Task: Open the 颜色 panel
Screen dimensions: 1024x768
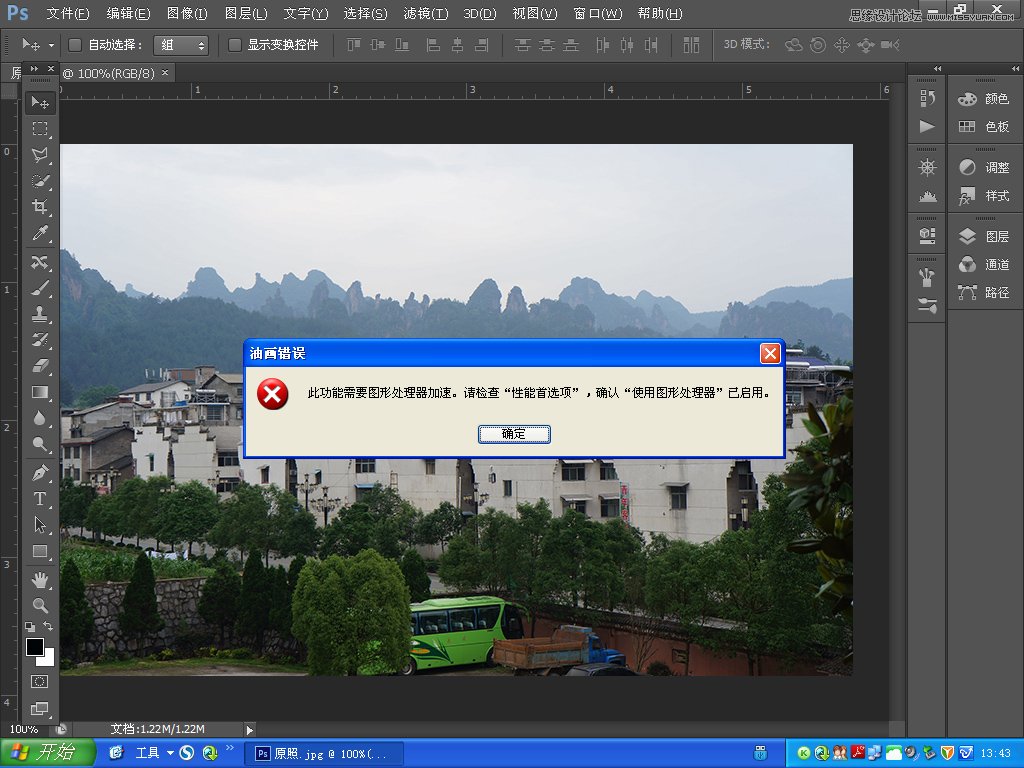Action: coord(984,99)
